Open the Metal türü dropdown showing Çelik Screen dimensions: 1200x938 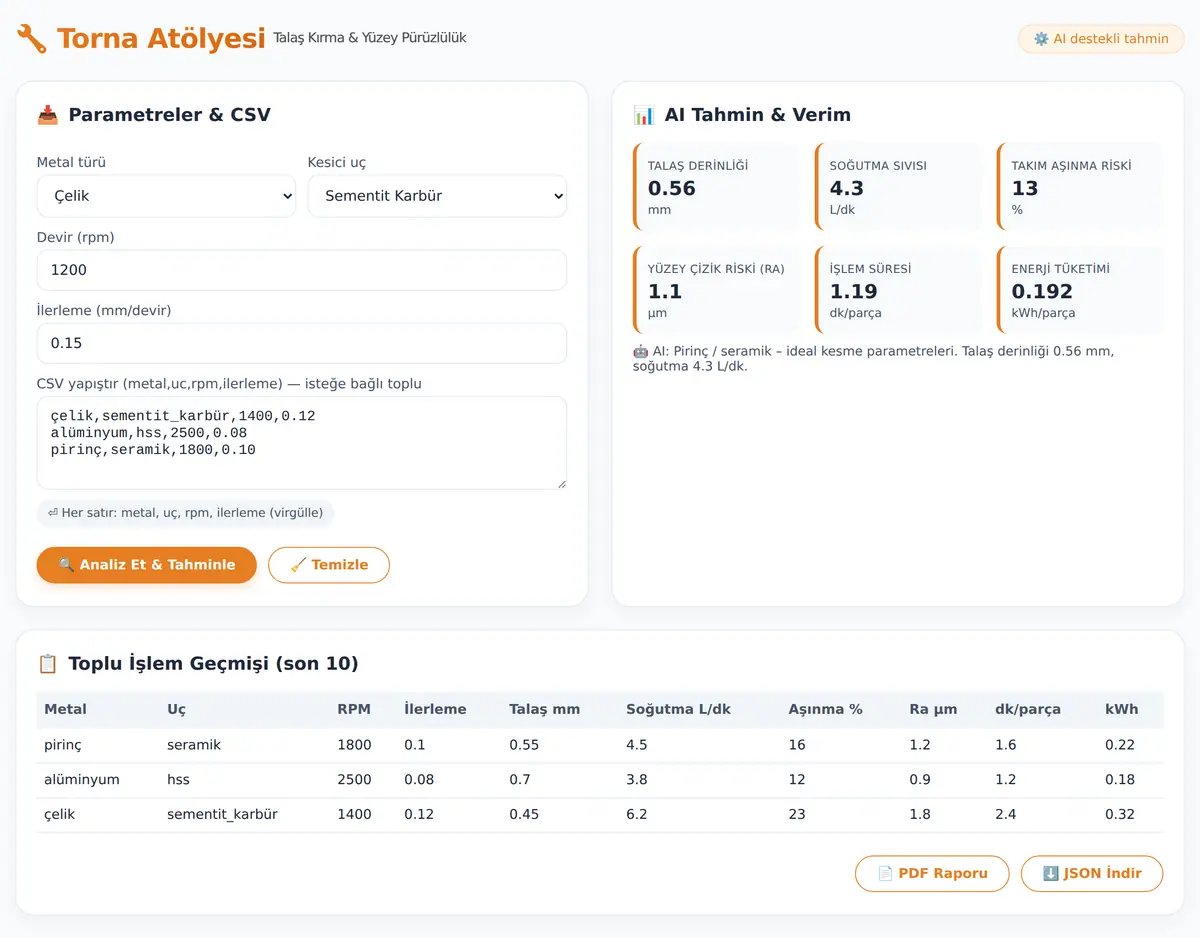(x=166, y=196)
